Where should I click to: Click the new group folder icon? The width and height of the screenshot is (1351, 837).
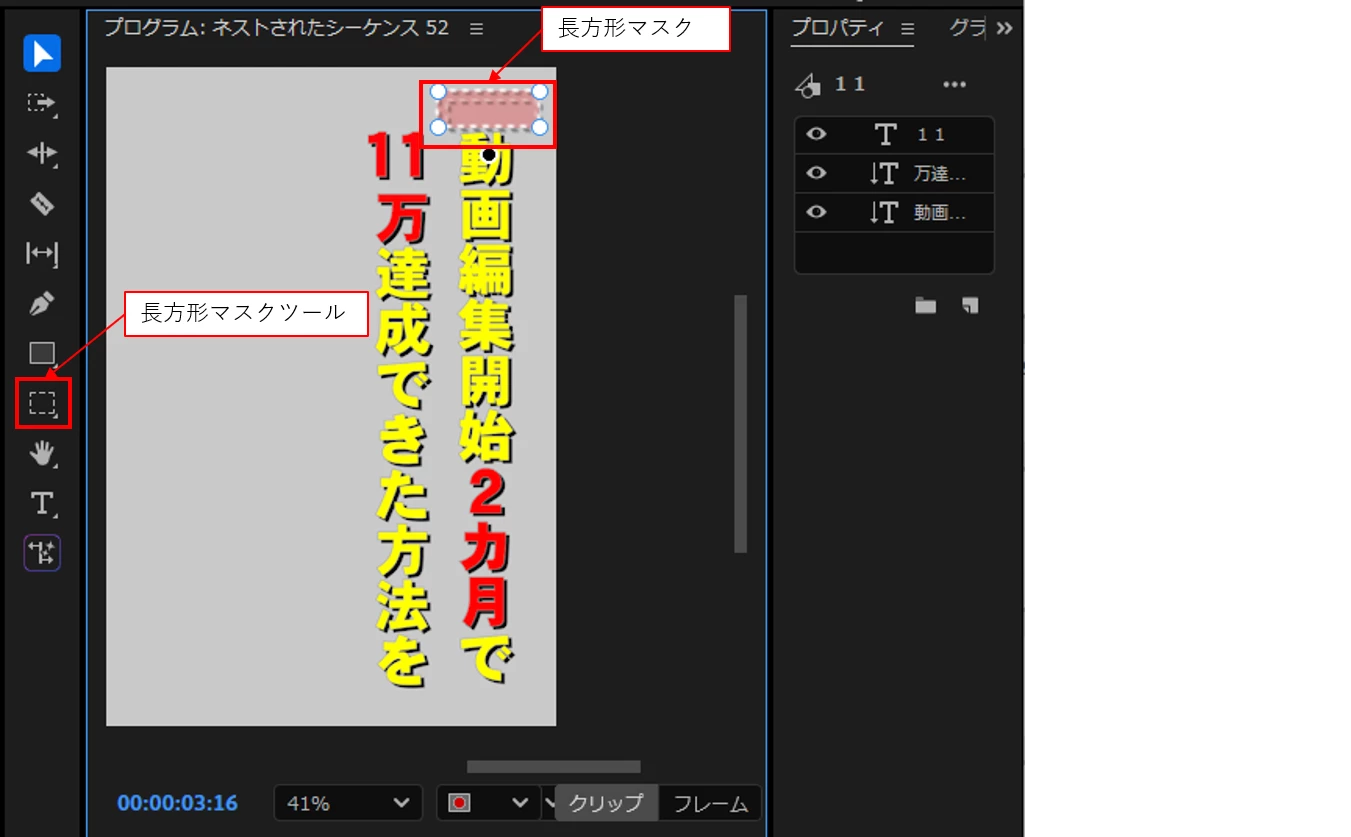[x=926, y=305]
